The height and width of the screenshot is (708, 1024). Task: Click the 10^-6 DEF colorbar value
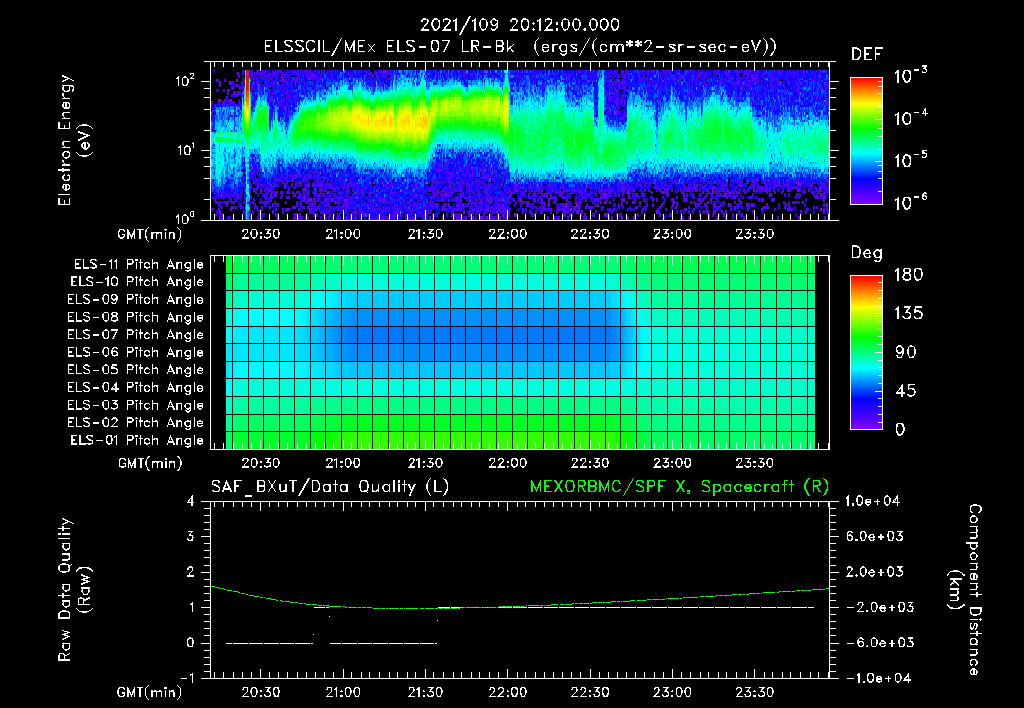coord(910,202)
